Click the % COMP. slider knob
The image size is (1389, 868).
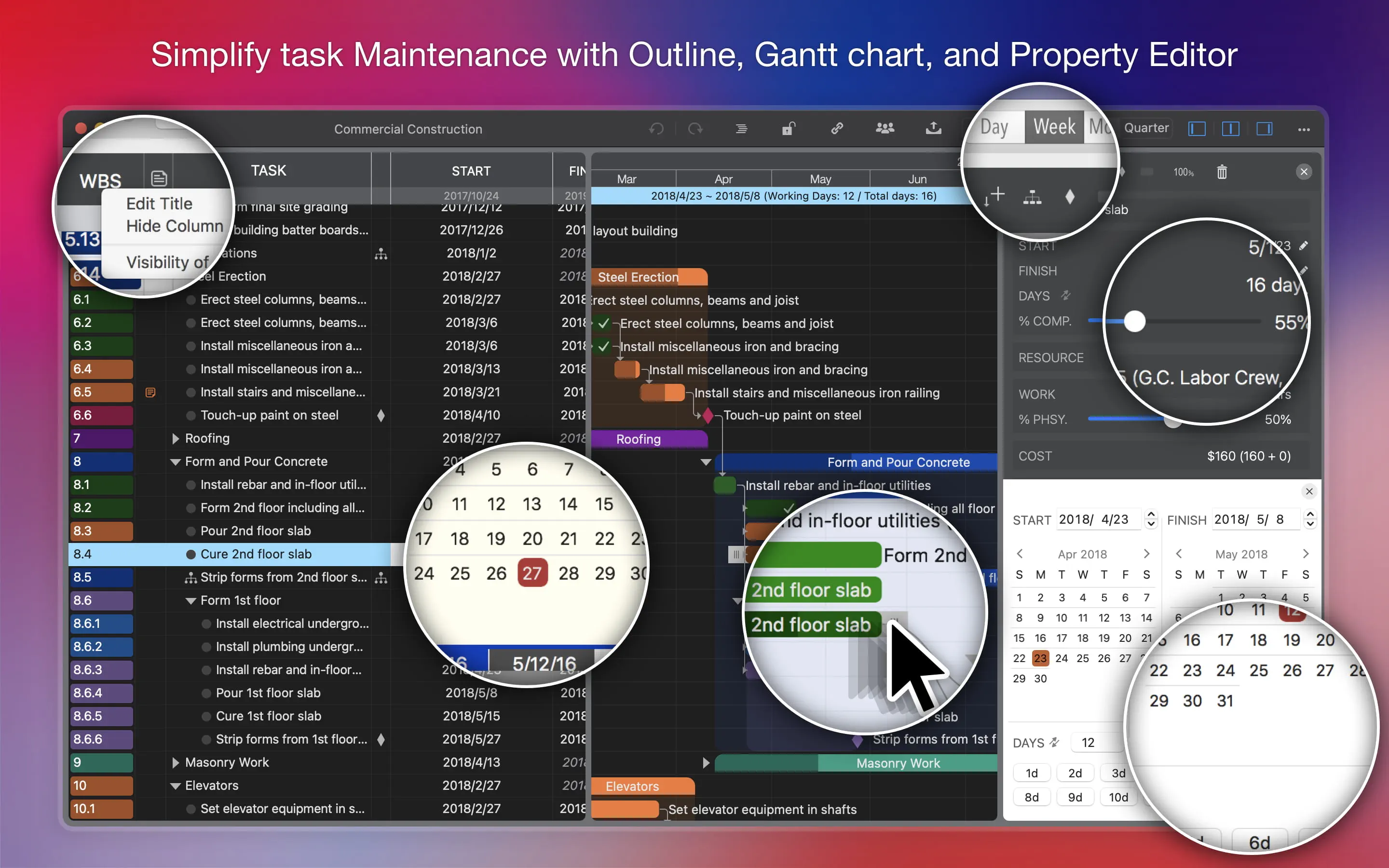(x=1134, y=322)
